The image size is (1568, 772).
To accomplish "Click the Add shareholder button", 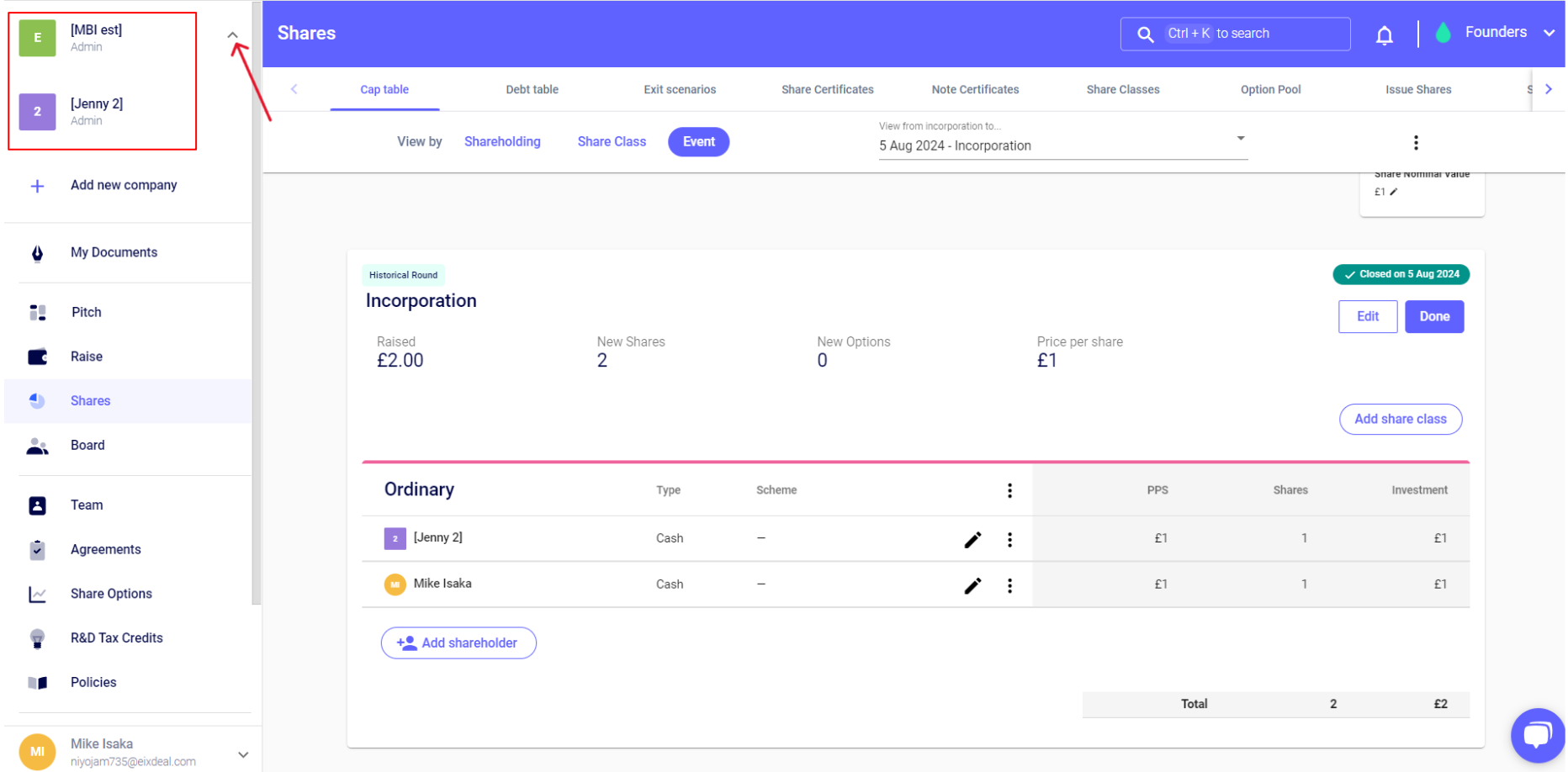I will coord(458,643).
